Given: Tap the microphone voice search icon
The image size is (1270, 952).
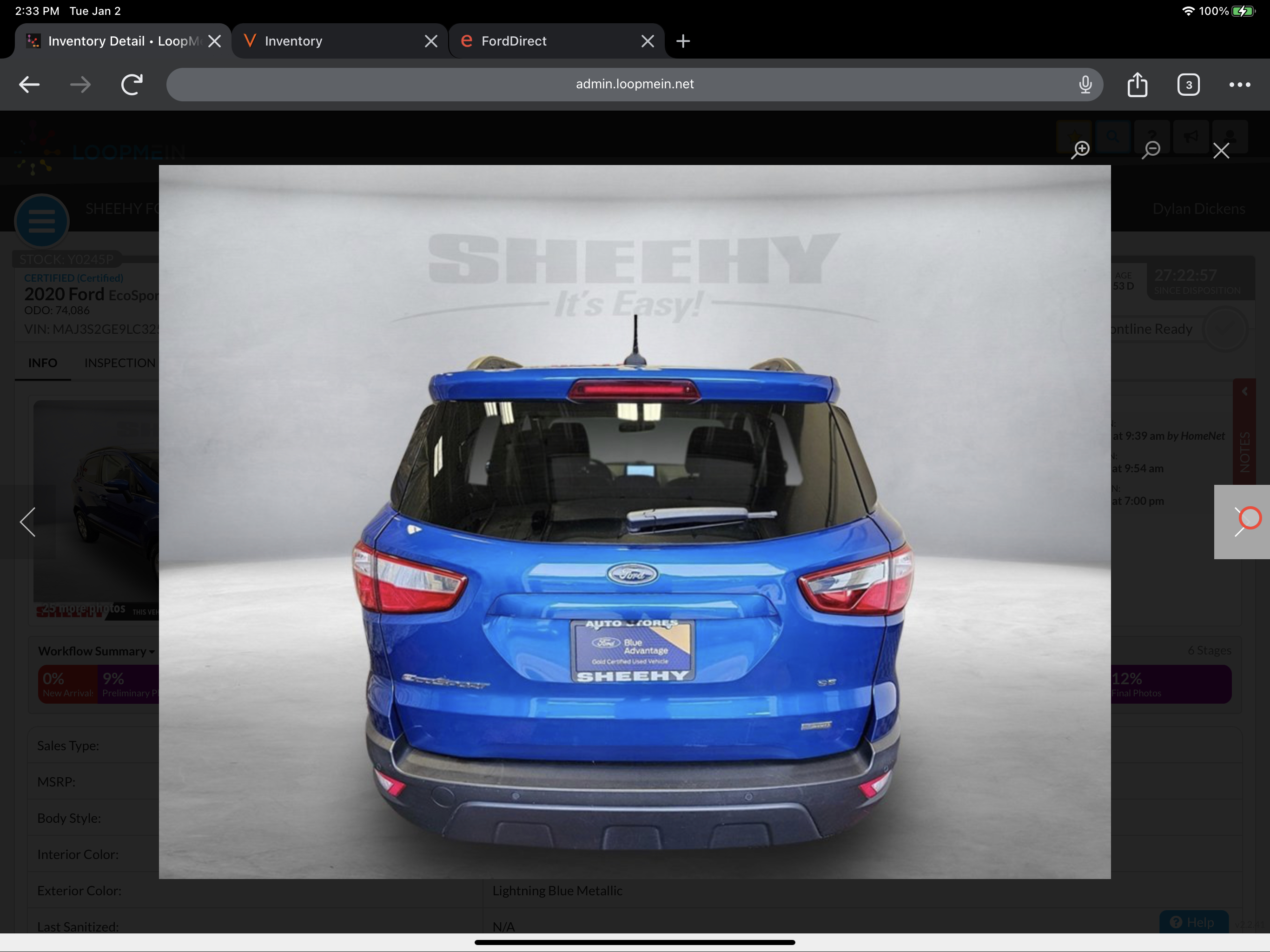Looking at the screenshot, I should coord(1085,85).
